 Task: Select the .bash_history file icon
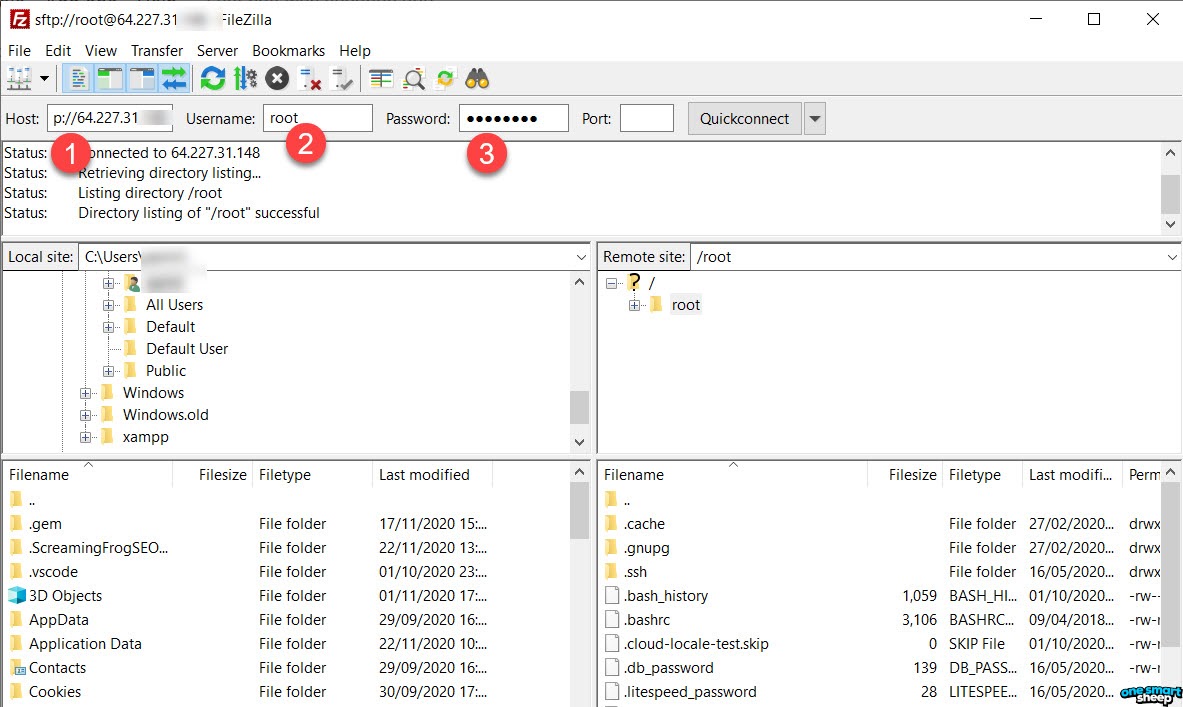[612, 596]
